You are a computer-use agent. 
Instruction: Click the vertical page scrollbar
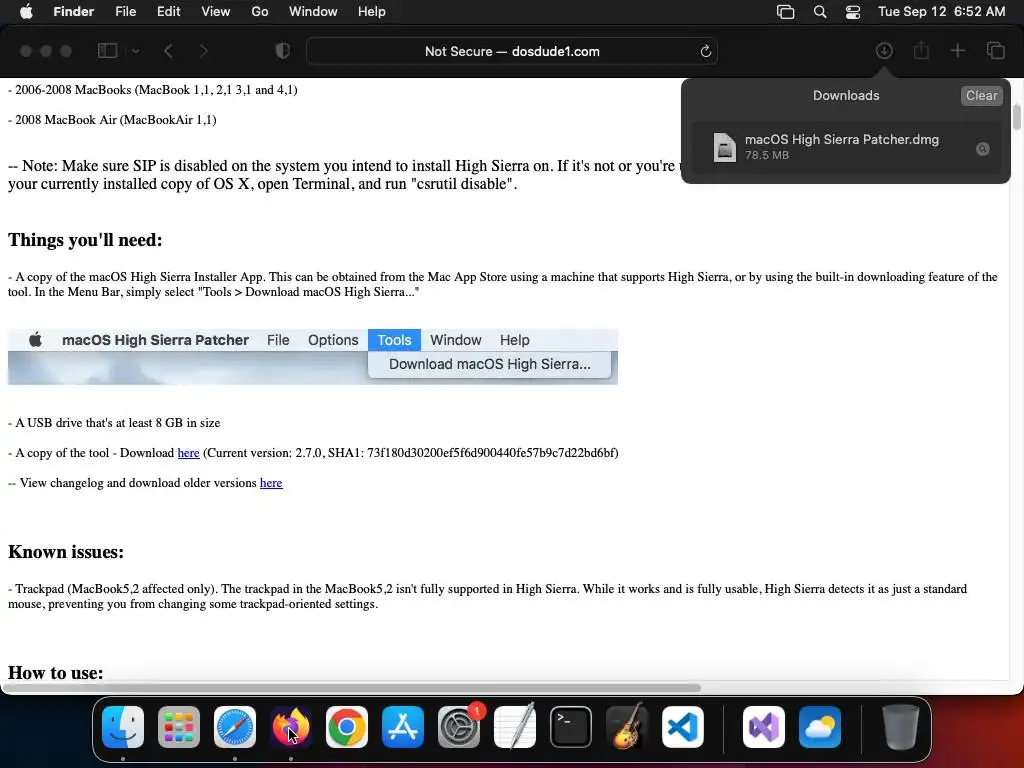pos(1017,117)
